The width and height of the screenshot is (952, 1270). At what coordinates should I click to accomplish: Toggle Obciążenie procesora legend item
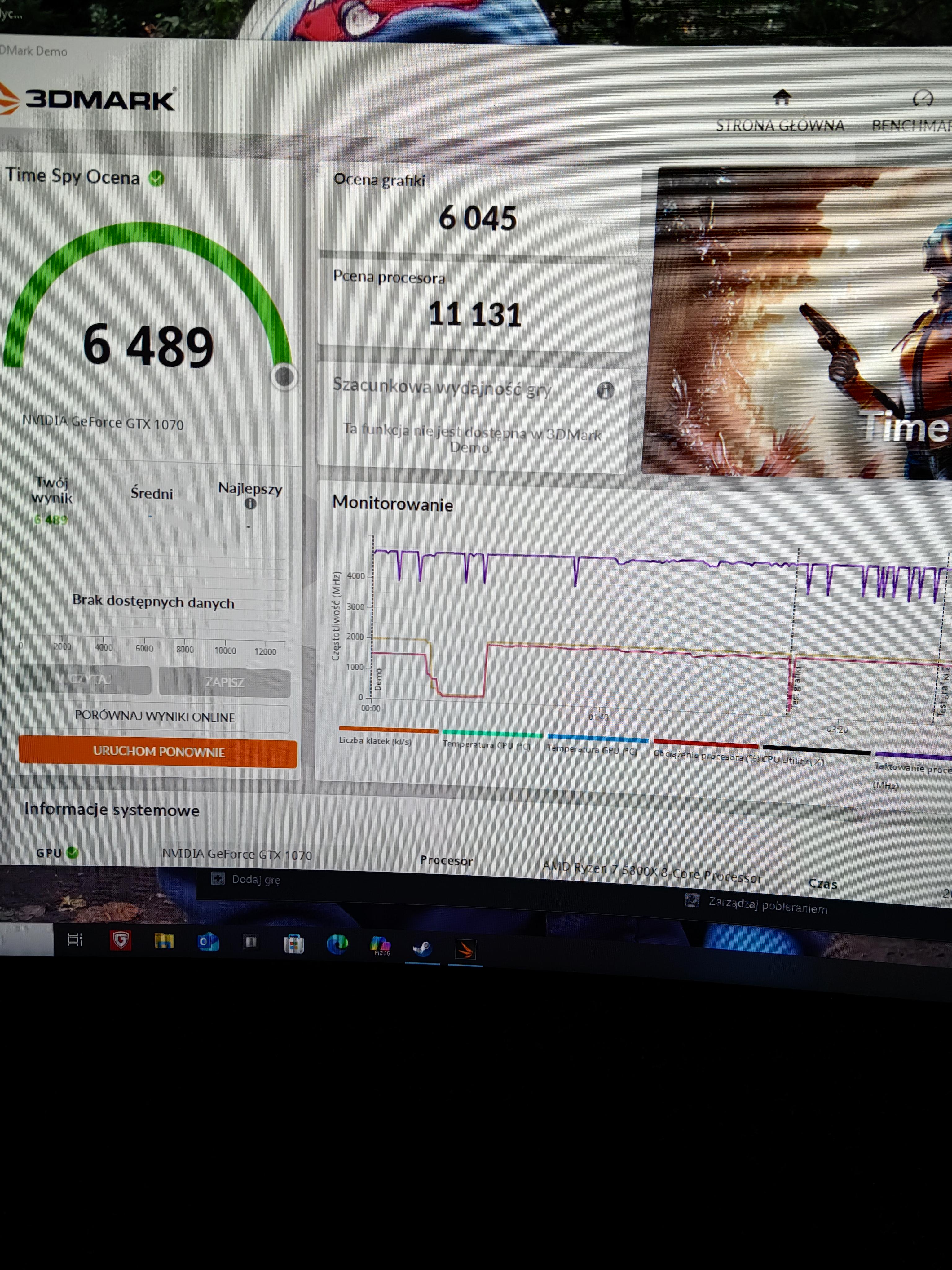coord(706,756)
